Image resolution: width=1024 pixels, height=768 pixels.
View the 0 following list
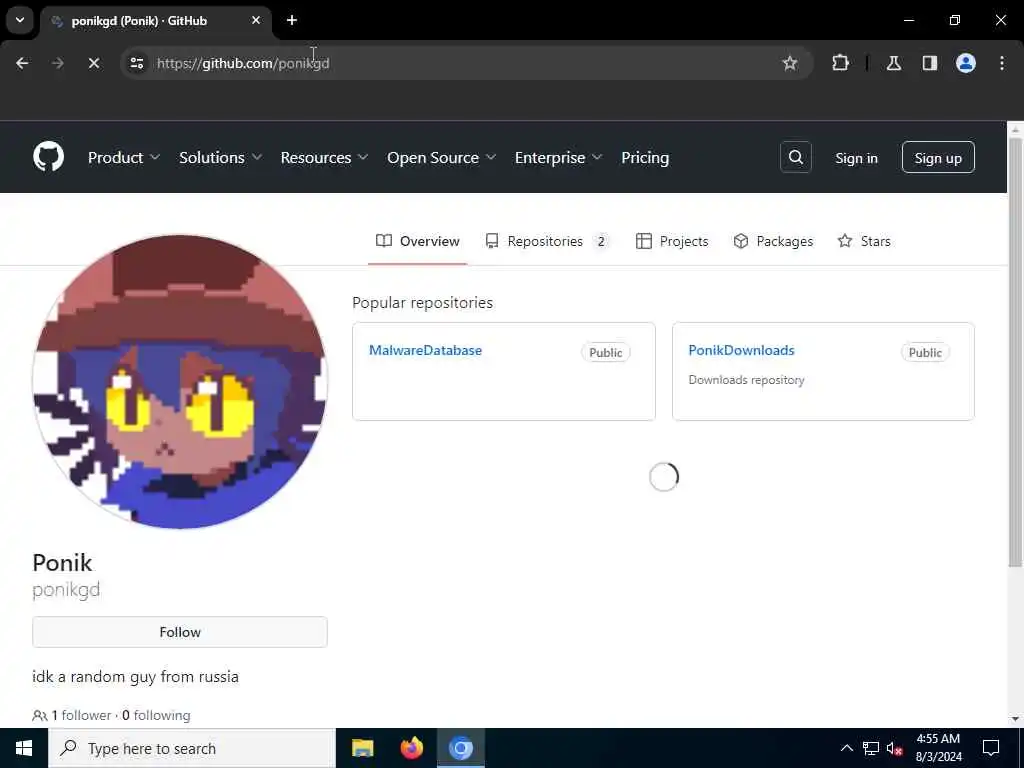click(x=156, y=716)
